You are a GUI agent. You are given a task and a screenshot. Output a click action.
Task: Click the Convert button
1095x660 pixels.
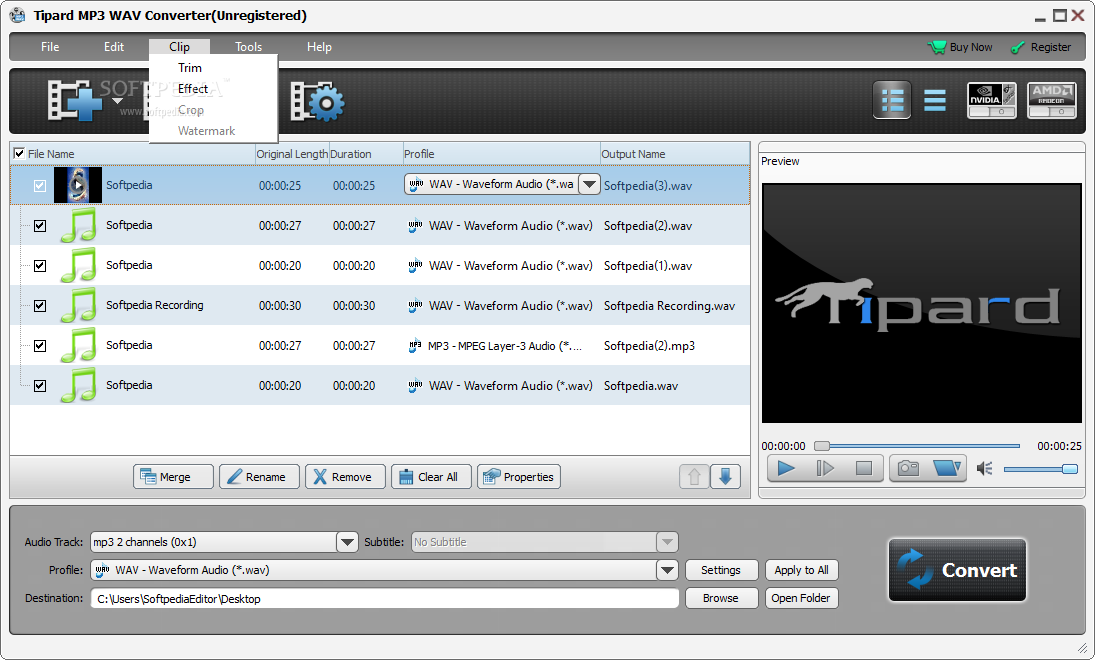tap(957, 570)
